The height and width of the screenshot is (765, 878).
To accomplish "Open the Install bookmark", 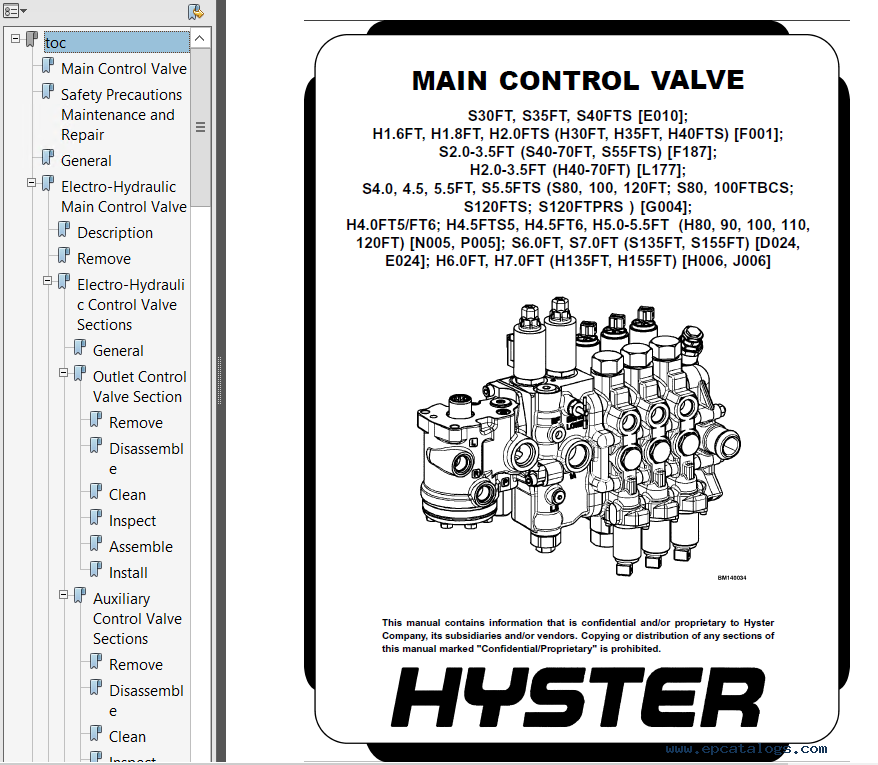I will [128, 572].
